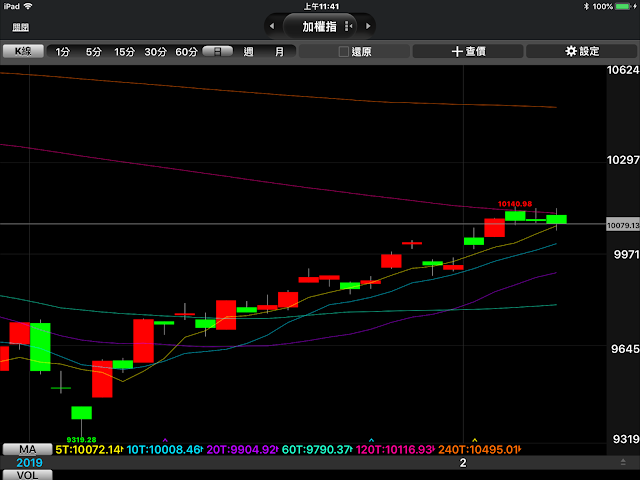This screenshot has width=640, height=480.
Task: Tap the cyan caret marker above 120T
Action: coord(371,440)
